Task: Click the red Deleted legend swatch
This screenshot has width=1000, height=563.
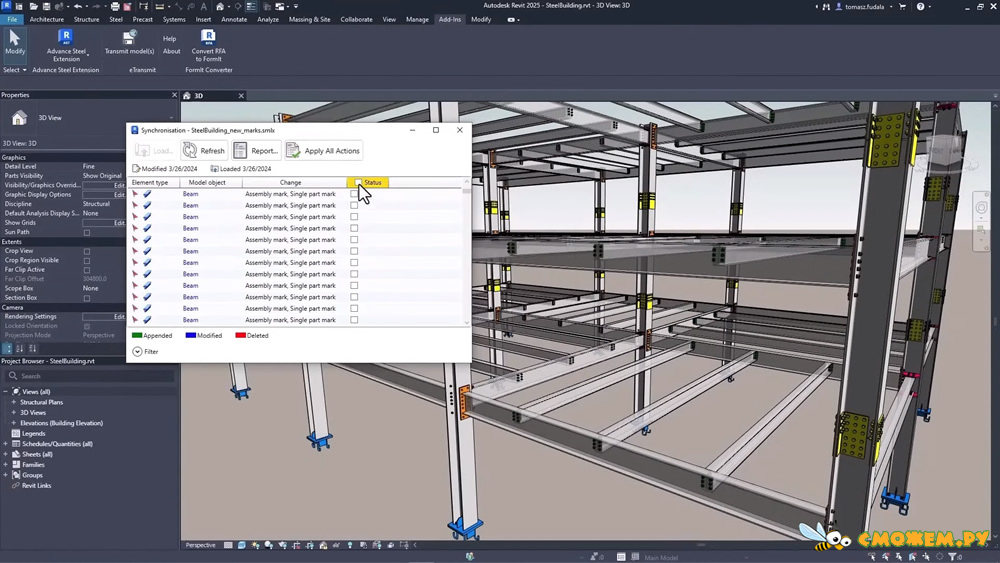Action: (x=240, y=335)
